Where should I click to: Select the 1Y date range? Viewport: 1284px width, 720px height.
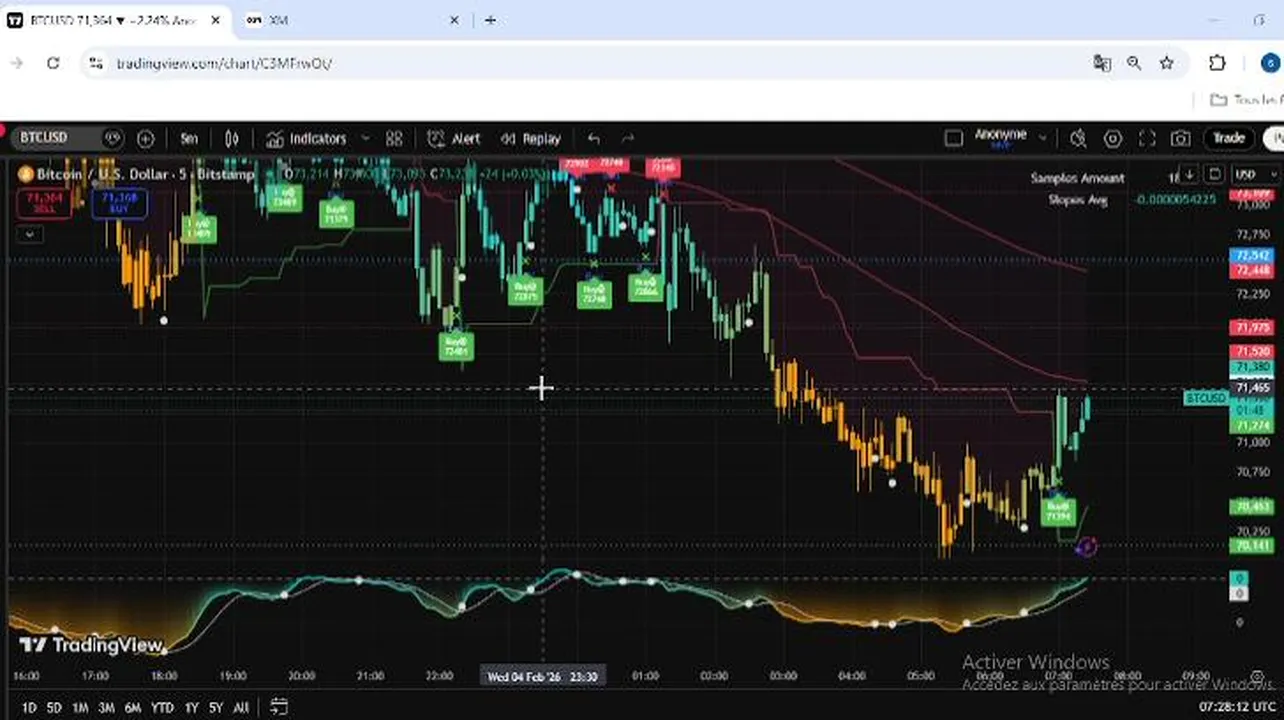pos(191,708)
